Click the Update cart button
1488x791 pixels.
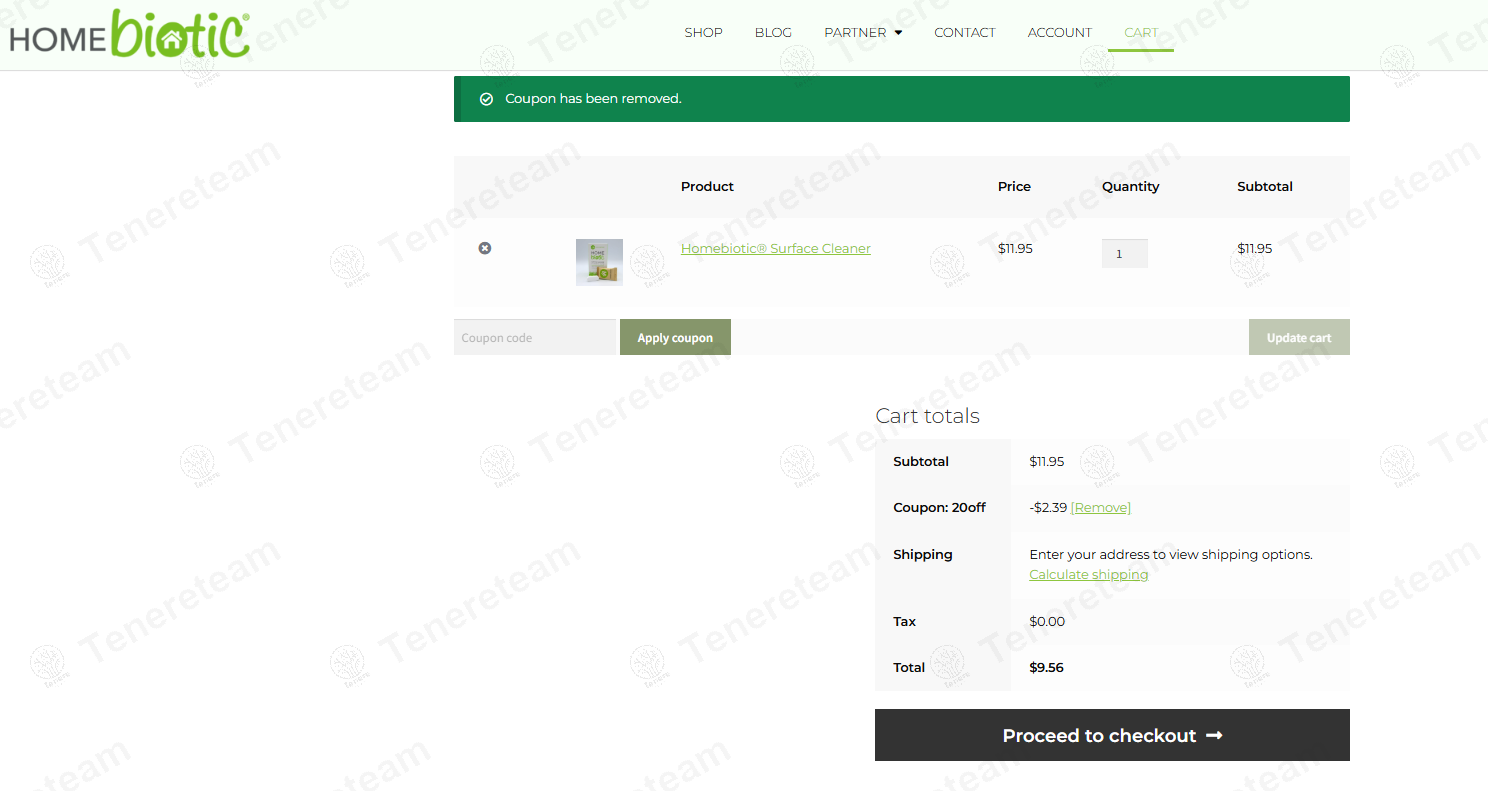point(1299,337)
